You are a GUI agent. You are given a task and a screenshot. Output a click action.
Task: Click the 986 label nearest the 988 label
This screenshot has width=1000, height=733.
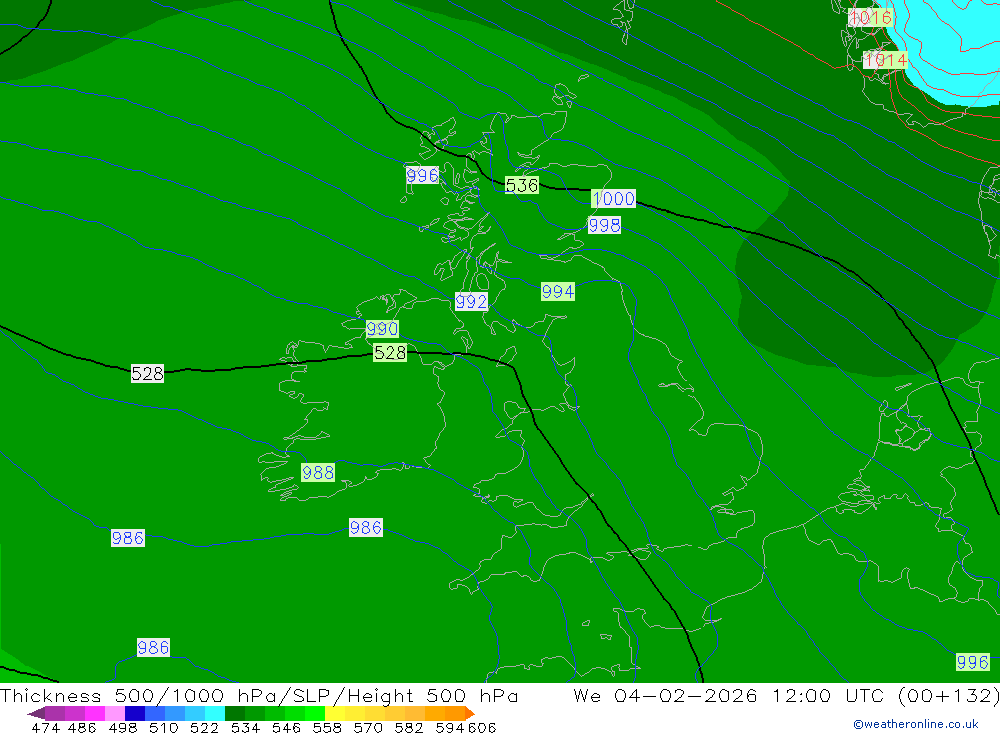coord(365,528)
